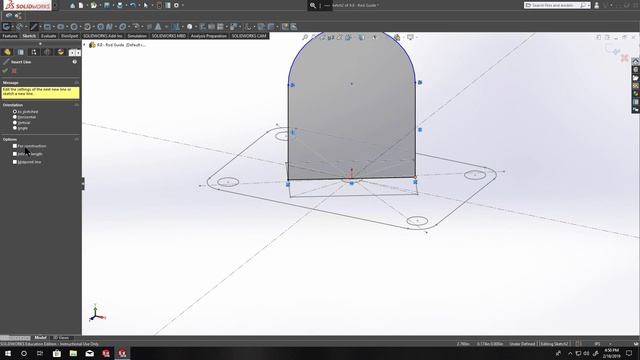This screenshot has width=640, height=360.
Task: Open the Options gear icon
Action: [176, 5]
